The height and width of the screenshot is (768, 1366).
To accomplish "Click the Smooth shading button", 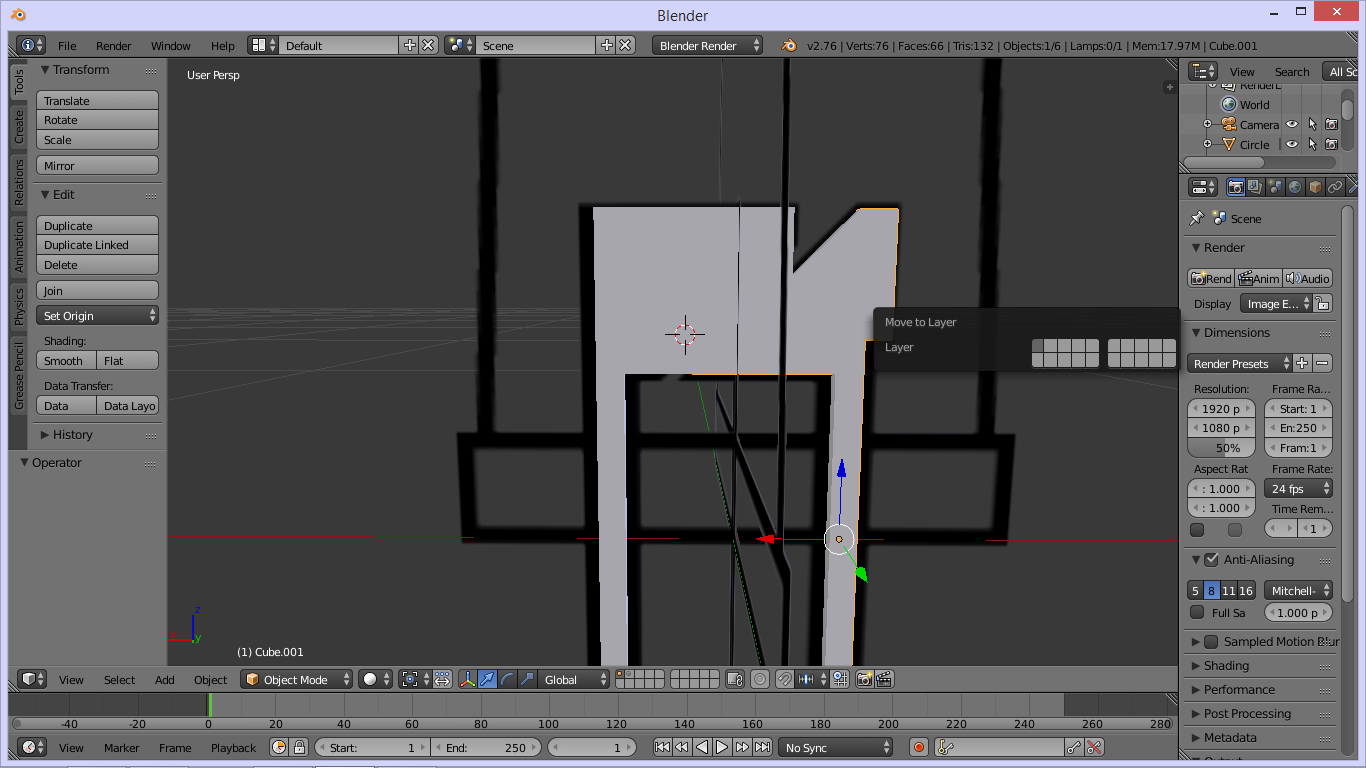I will point(66,361).
